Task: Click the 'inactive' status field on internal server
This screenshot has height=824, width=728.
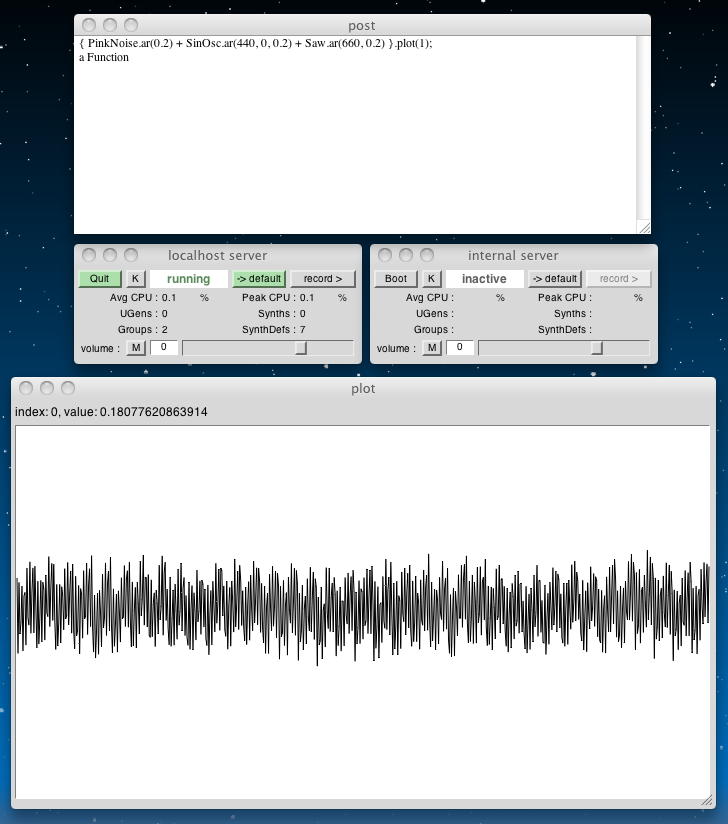Action: tap(485, 279)
